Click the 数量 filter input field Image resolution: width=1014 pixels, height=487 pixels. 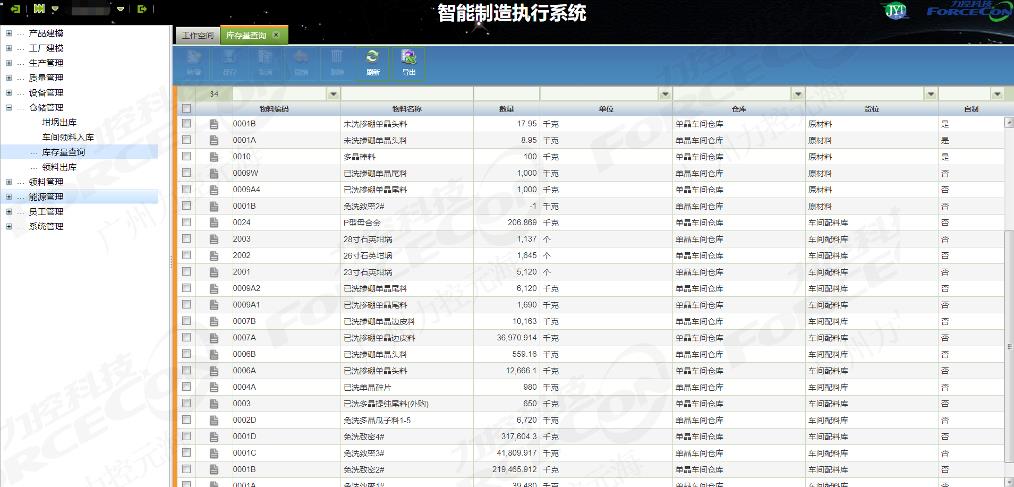(506, 94)
